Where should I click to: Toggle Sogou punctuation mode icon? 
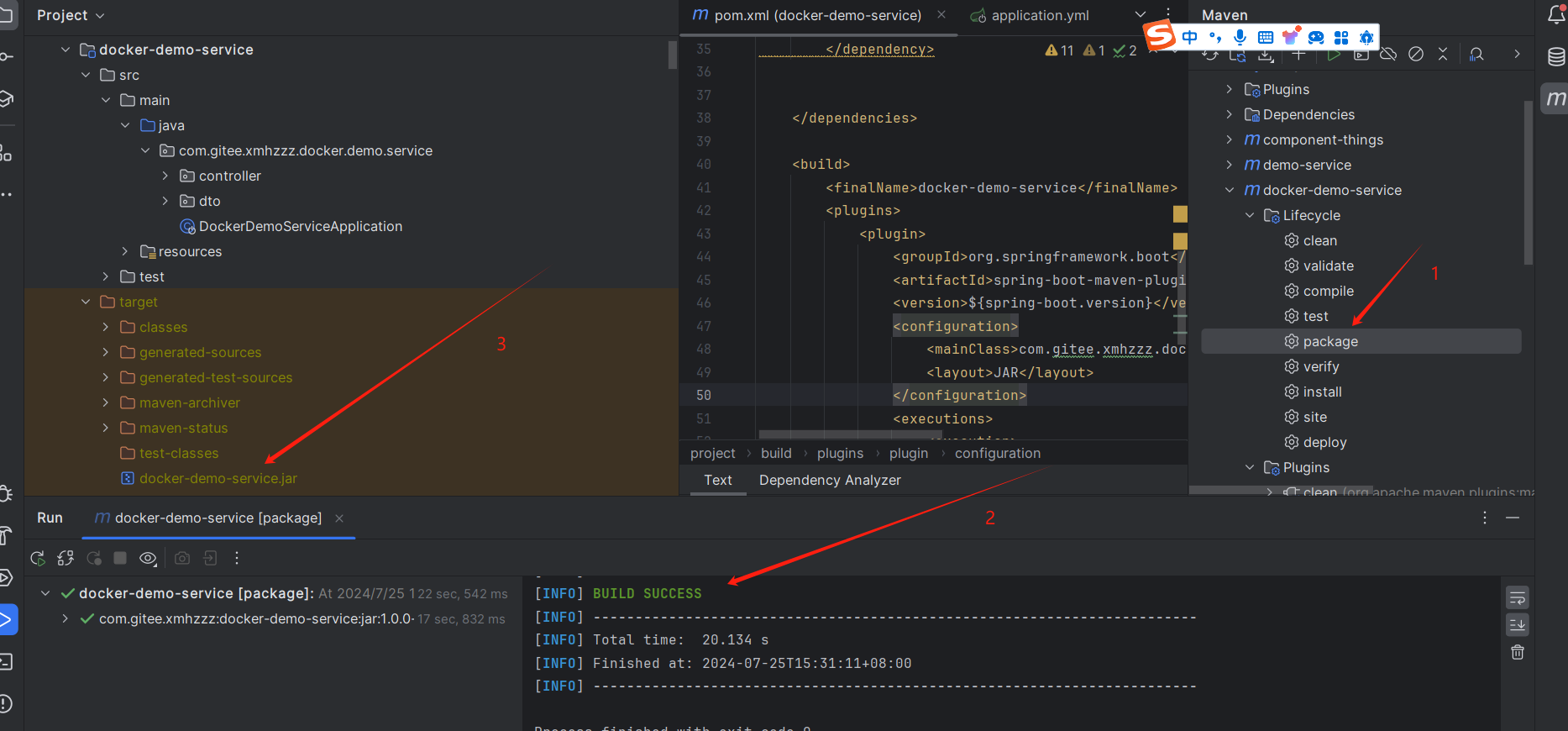[x=1215, y=37]
